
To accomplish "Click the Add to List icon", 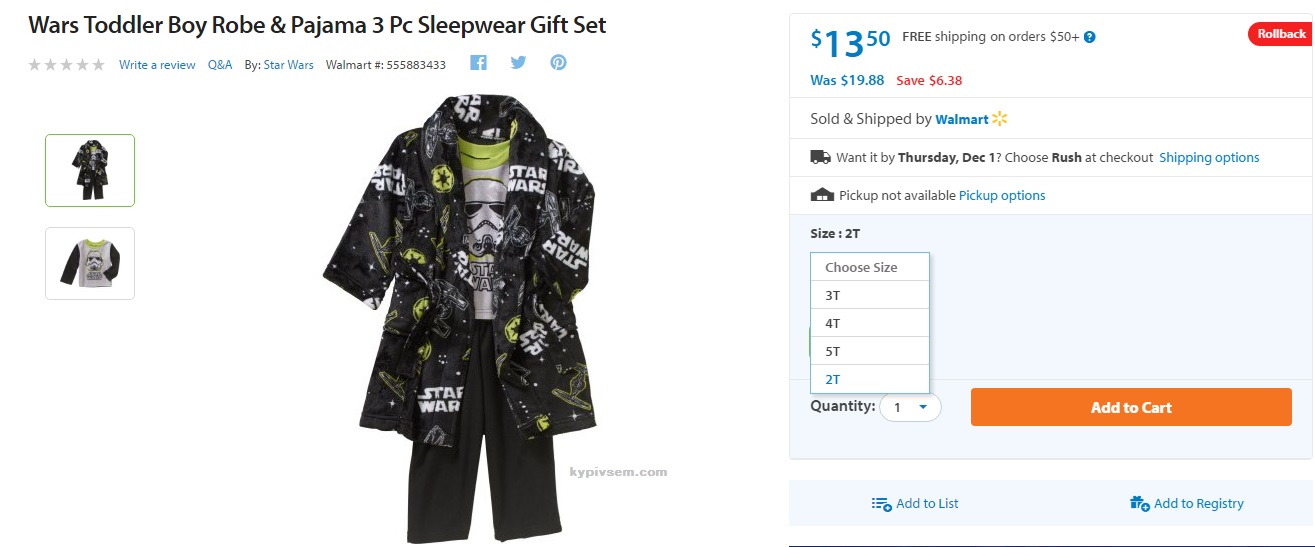I will [x=881, y=504].
